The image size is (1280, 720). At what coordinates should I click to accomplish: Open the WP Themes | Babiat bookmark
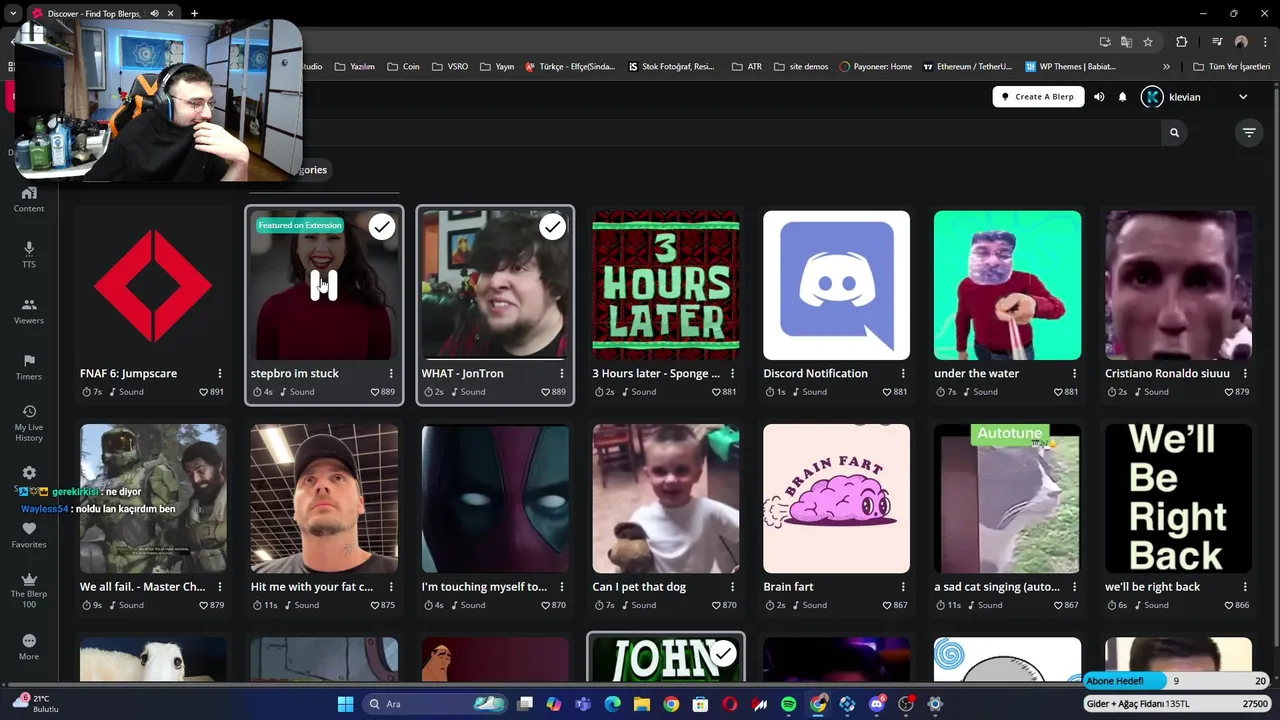pos(1071,67)
